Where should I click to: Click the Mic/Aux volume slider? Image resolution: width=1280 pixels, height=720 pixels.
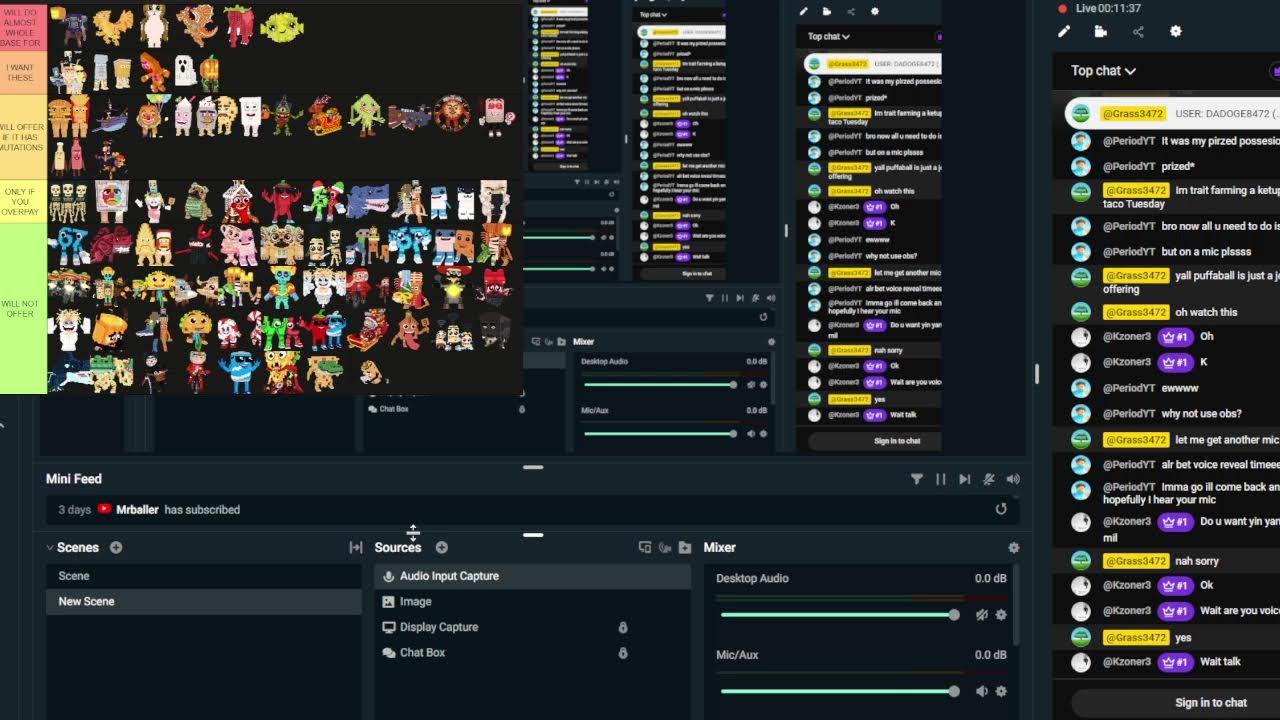tap(838, 691)
